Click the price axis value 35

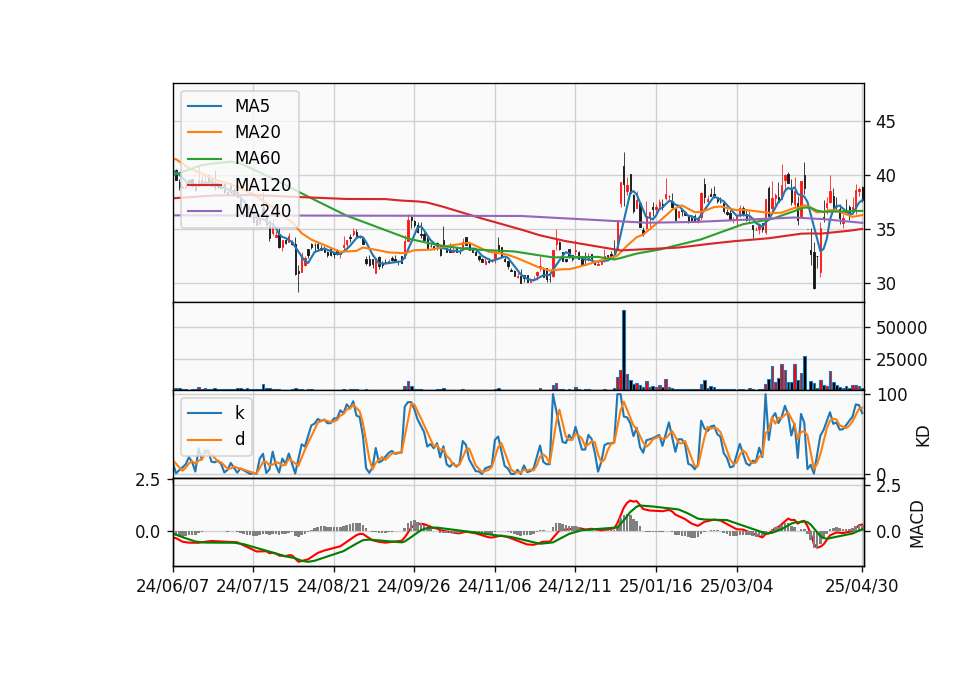(885, 230)
